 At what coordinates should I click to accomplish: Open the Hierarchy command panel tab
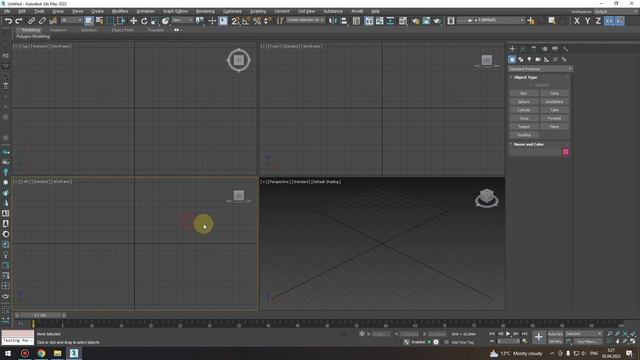534,49
